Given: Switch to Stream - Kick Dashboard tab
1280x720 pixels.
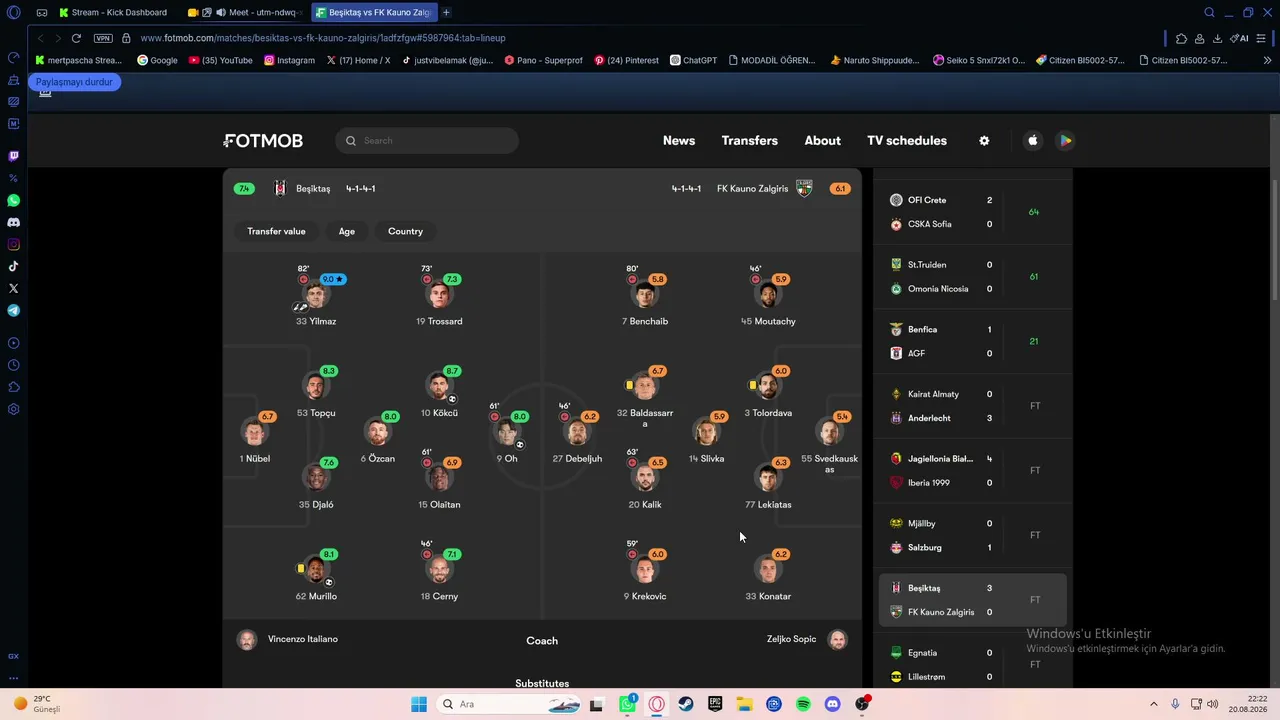Looking at the screenshot, I should [x=113, y=12].
